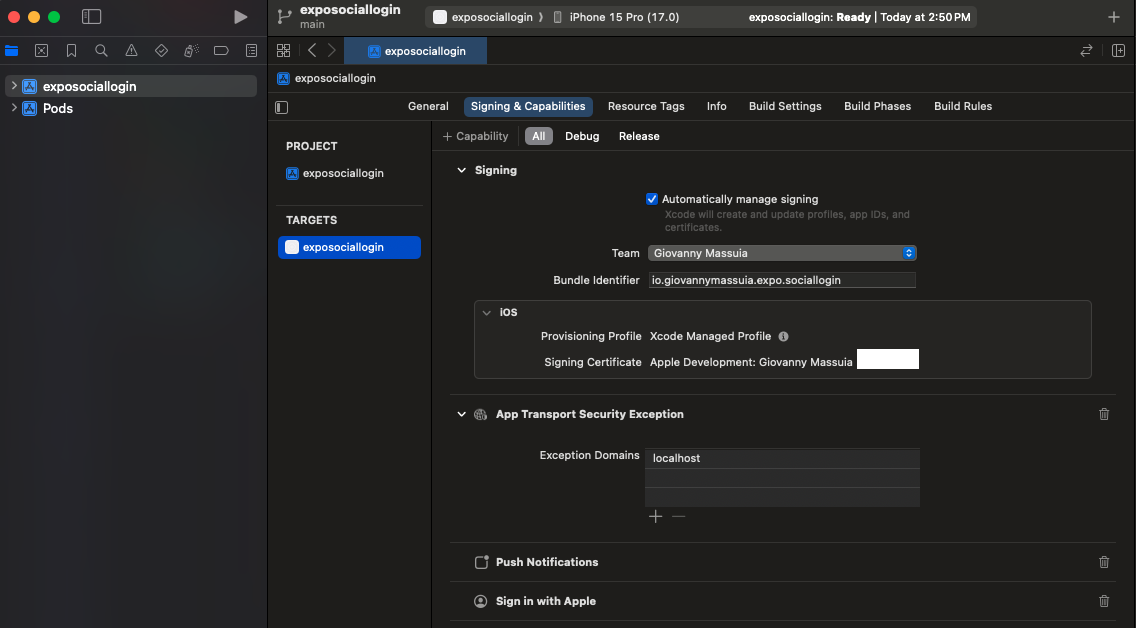Edit the Bundle Identifier field
The height and width of the screenshot is (628, 1136).
pos(782,280)
